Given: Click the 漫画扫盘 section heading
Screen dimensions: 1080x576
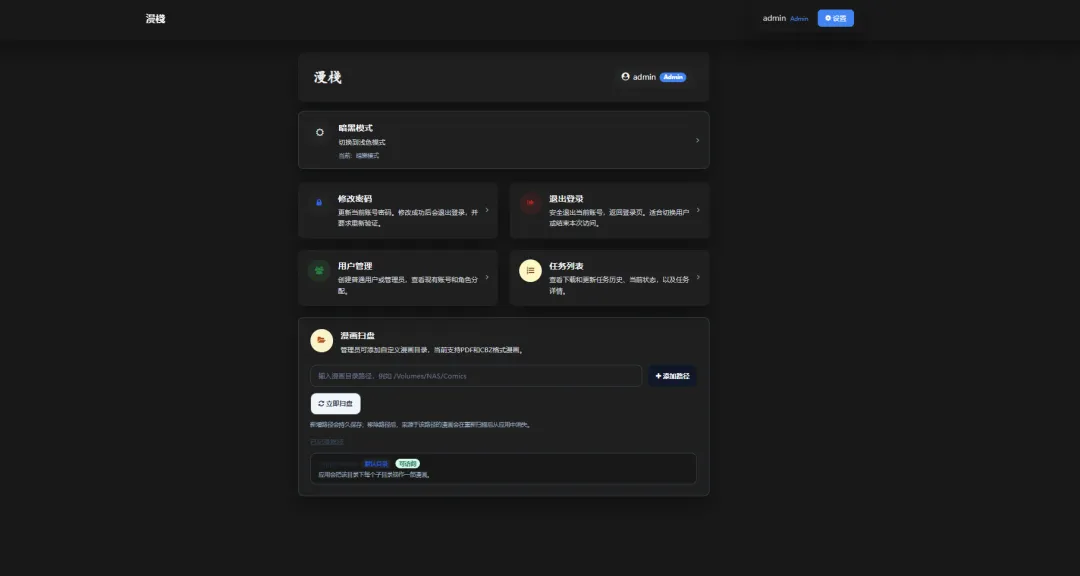Looking at the screenshot, I should point(357,336).
